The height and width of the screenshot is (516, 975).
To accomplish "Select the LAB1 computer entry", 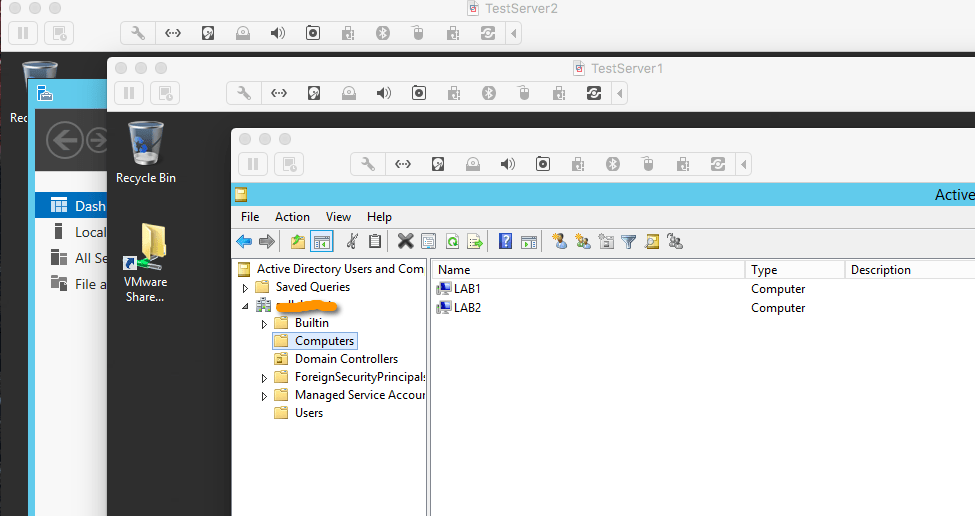I will click(x=467, y=289).
